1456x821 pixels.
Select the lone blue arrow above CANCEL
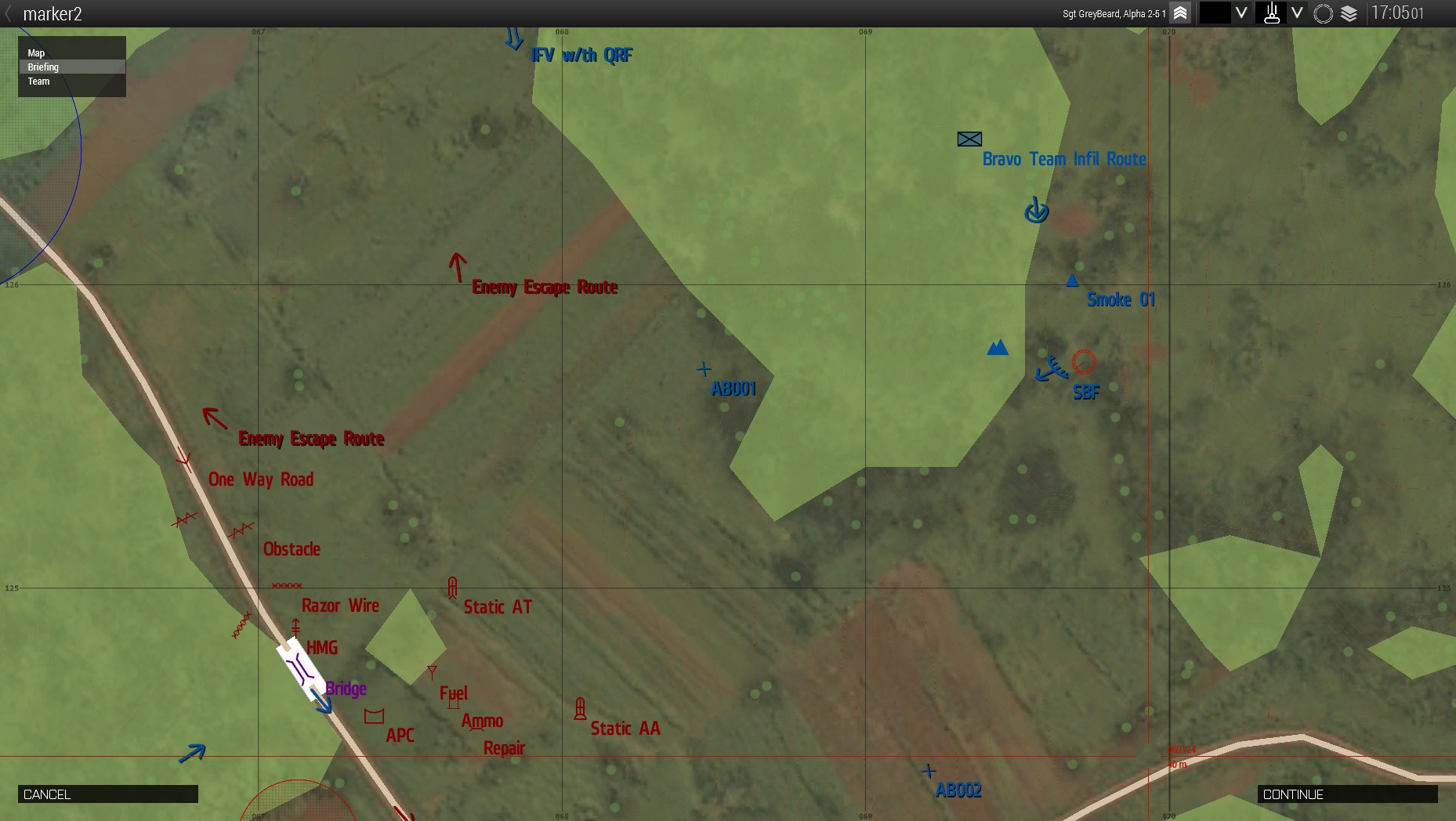pyautogui.click(x=192, y=754)
